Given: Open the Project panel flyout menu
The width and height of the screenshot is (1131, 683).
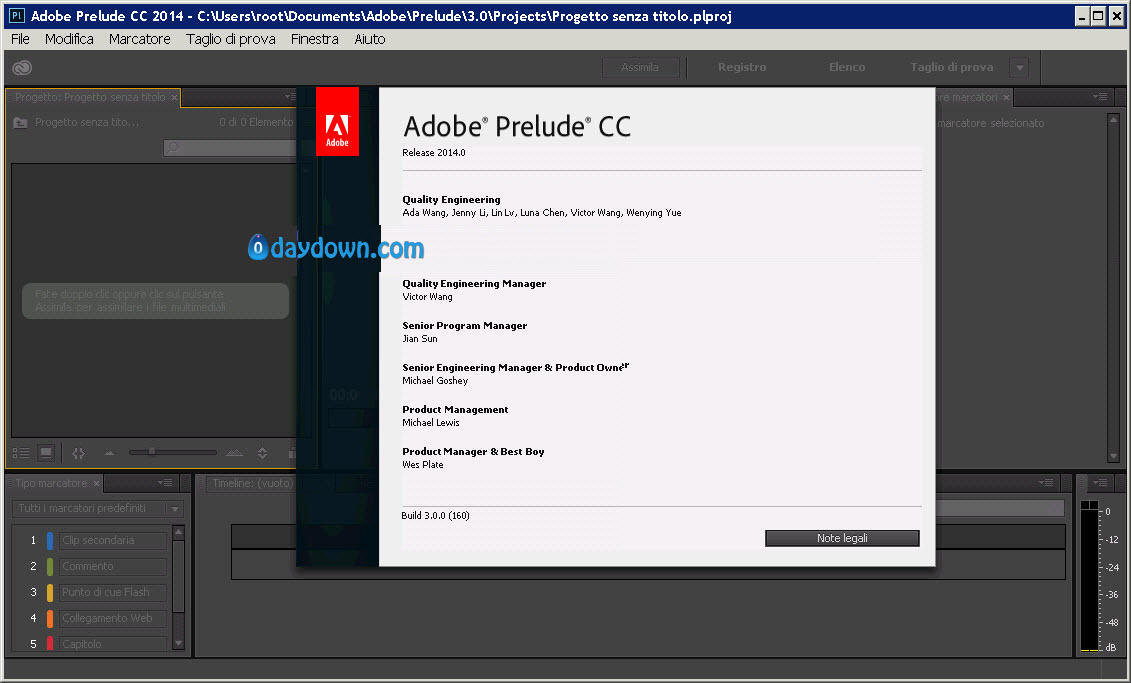Looking at the screenshot, I should [x=289, y=97].
